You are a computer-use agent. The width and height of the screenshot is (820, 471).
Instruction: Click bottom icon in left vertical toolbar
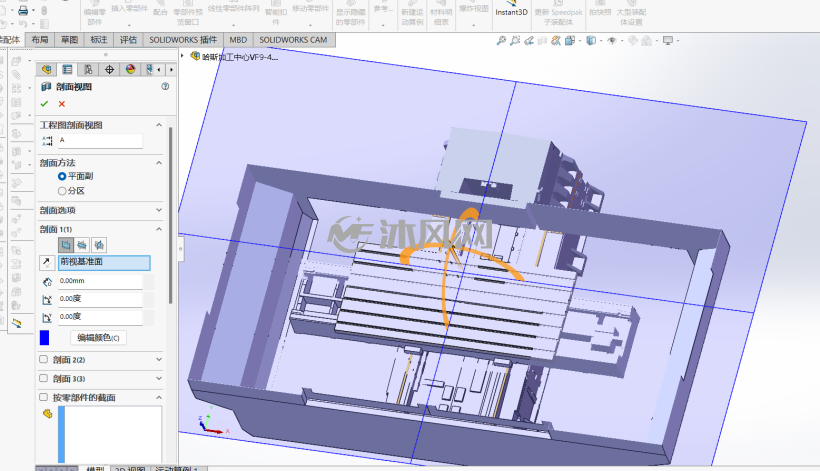(x=17, y=324)
